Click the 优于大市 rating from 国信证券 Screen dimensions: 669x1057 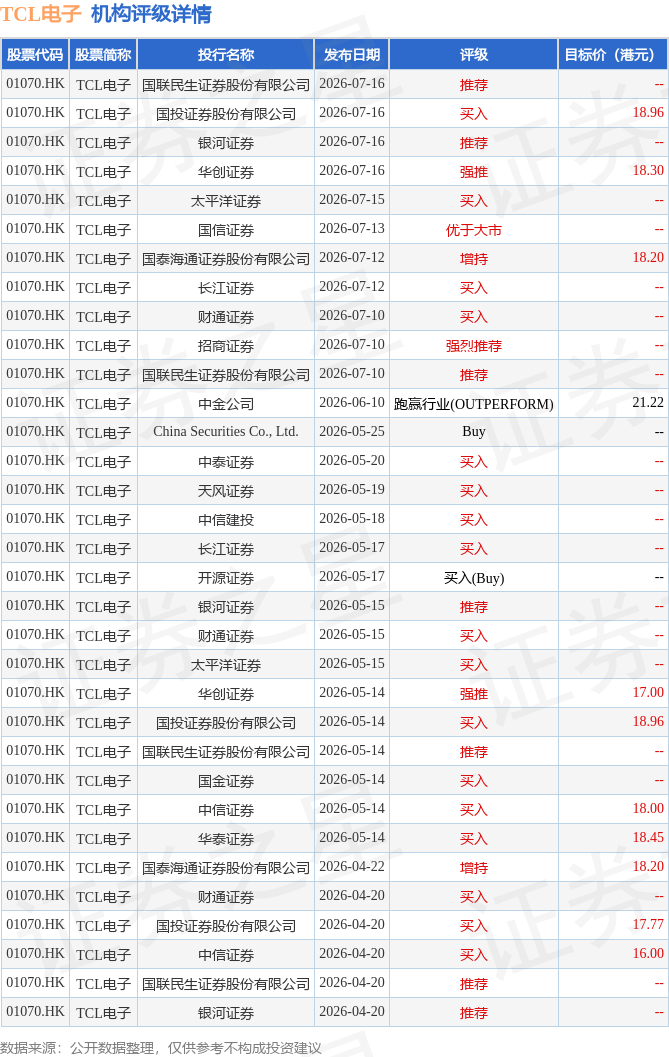click(x=474, y=230)
